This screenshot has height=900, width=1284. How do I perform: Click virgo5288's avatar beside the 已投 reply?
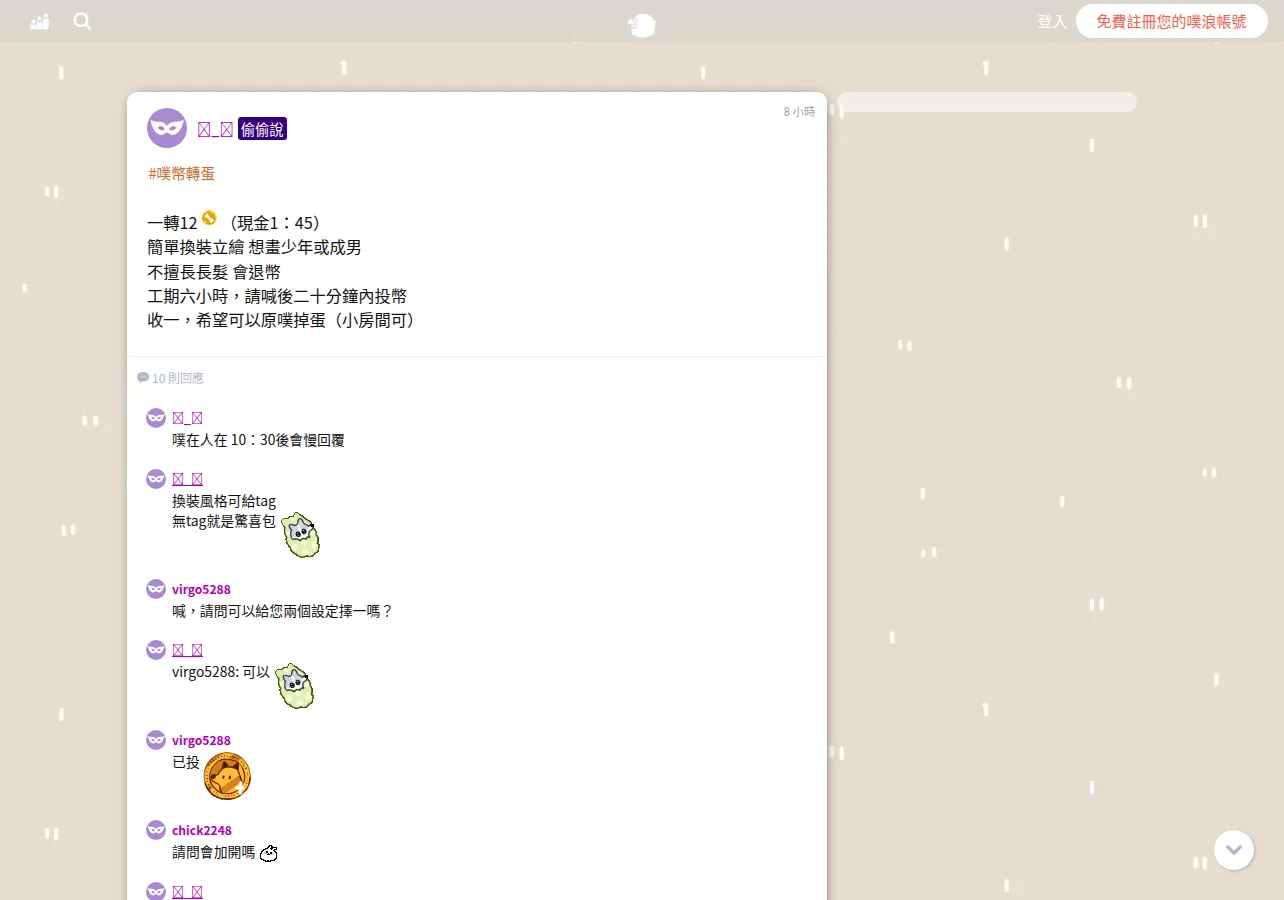(x=156, y=740)
